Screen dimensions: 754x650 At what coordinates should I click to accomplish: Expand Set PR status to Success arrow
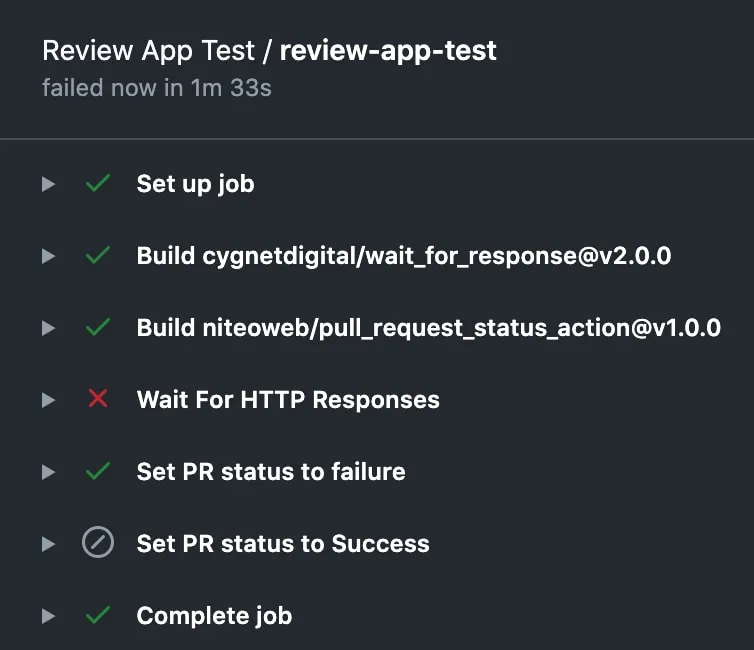pyautogui.click(x=49, y=544)
